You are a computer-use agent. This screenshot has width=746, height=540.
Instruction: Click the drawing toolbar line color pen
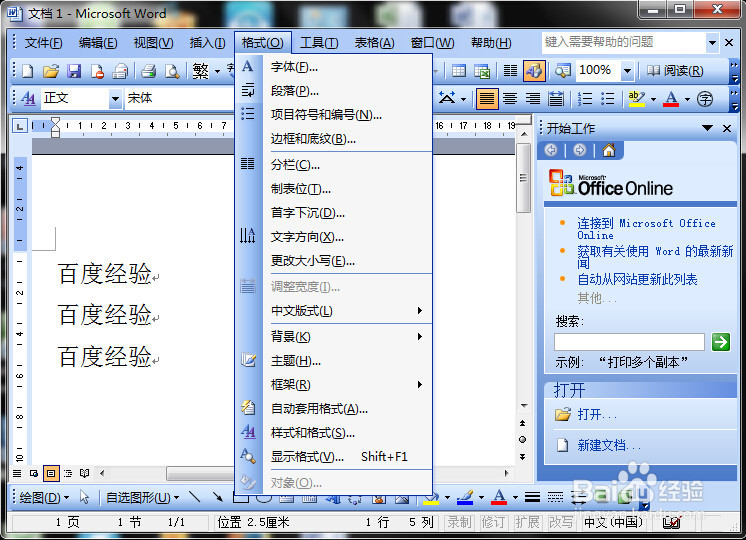coord(465,497)
